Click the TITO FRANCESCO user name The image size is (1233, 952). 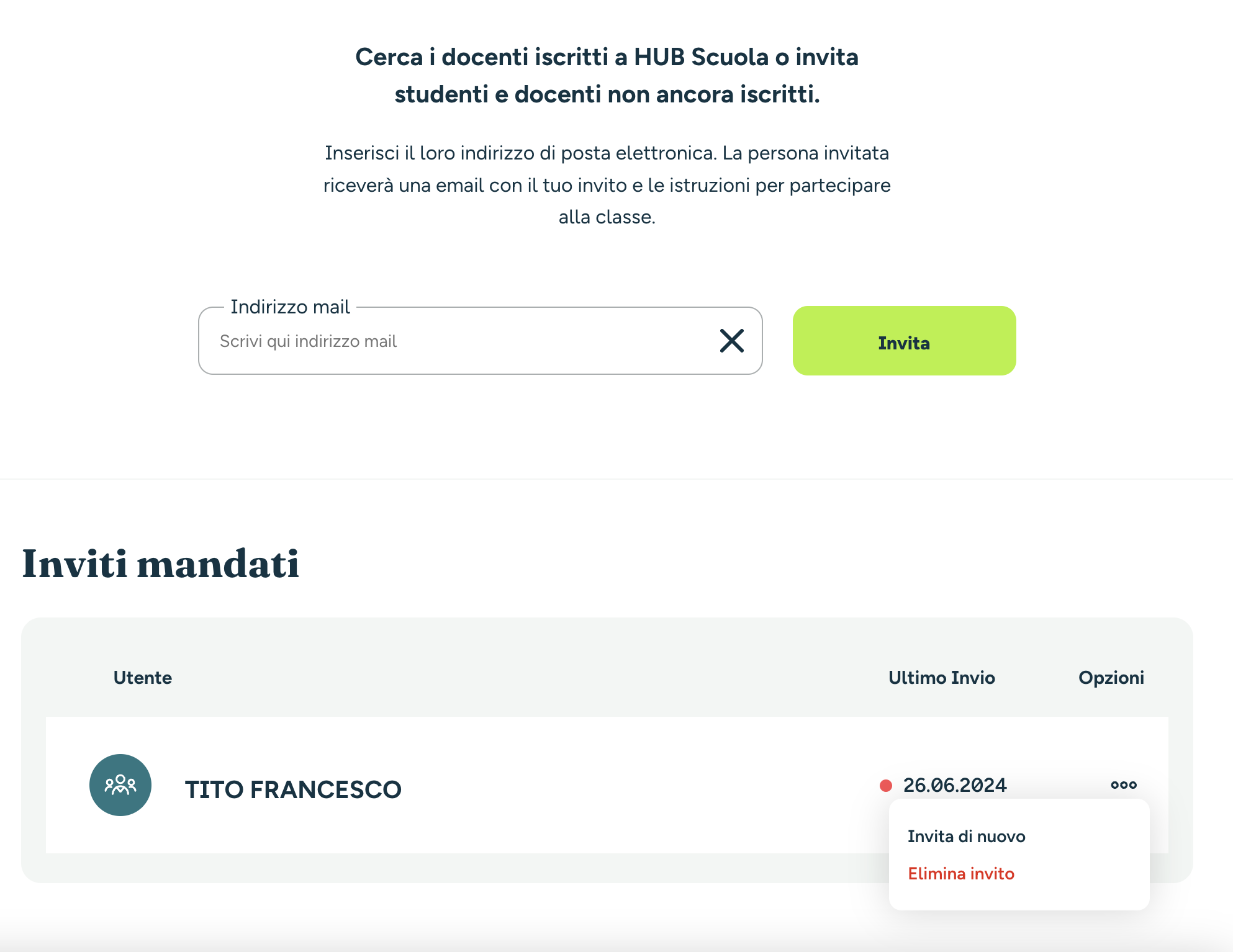[293, 789]
